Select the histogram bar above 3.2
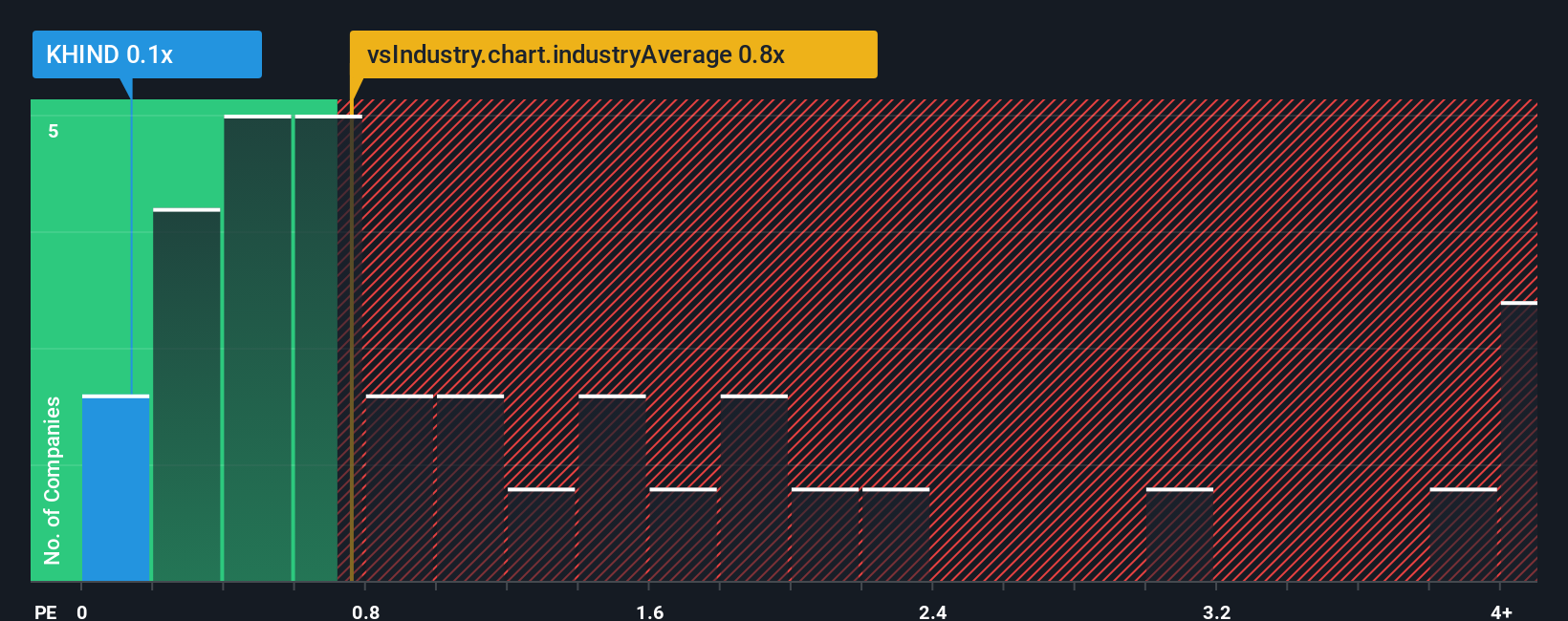Screen dimensions: 1568x621 click(x=1180, y=535)
